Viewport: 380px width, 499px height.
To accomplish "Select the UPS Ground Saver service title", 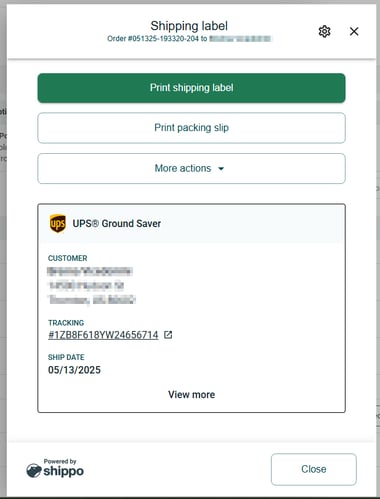I will [x=117, y=223].
